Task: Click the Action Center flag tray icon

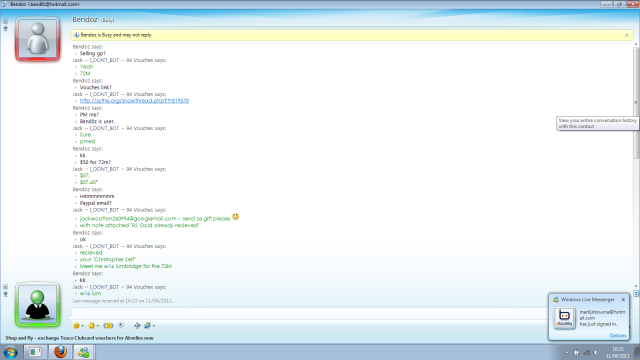Action: (x=576, y=353)
